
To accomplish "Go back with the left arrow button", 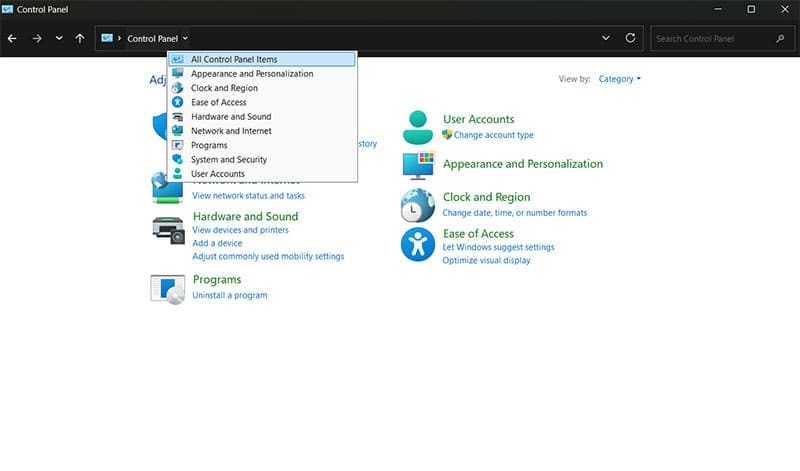I will [x=12, y=38].
